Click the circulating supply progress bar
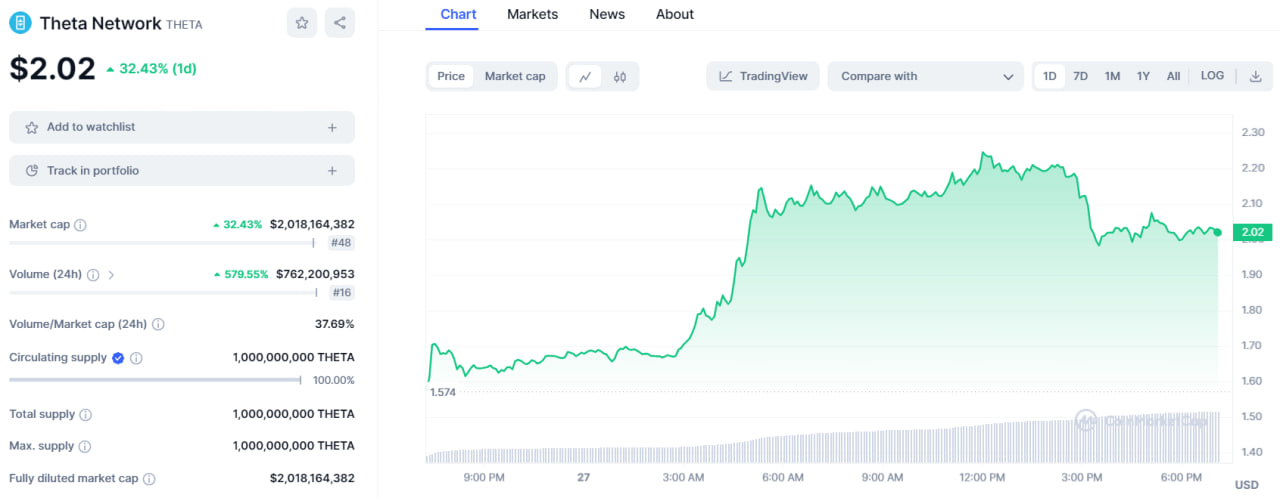Screen dimensions: 1280x498 tap(155, 380)
